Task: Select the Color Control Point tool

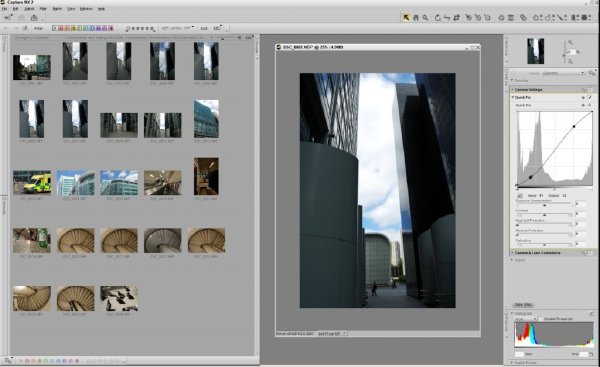Action: click(501, 18)
